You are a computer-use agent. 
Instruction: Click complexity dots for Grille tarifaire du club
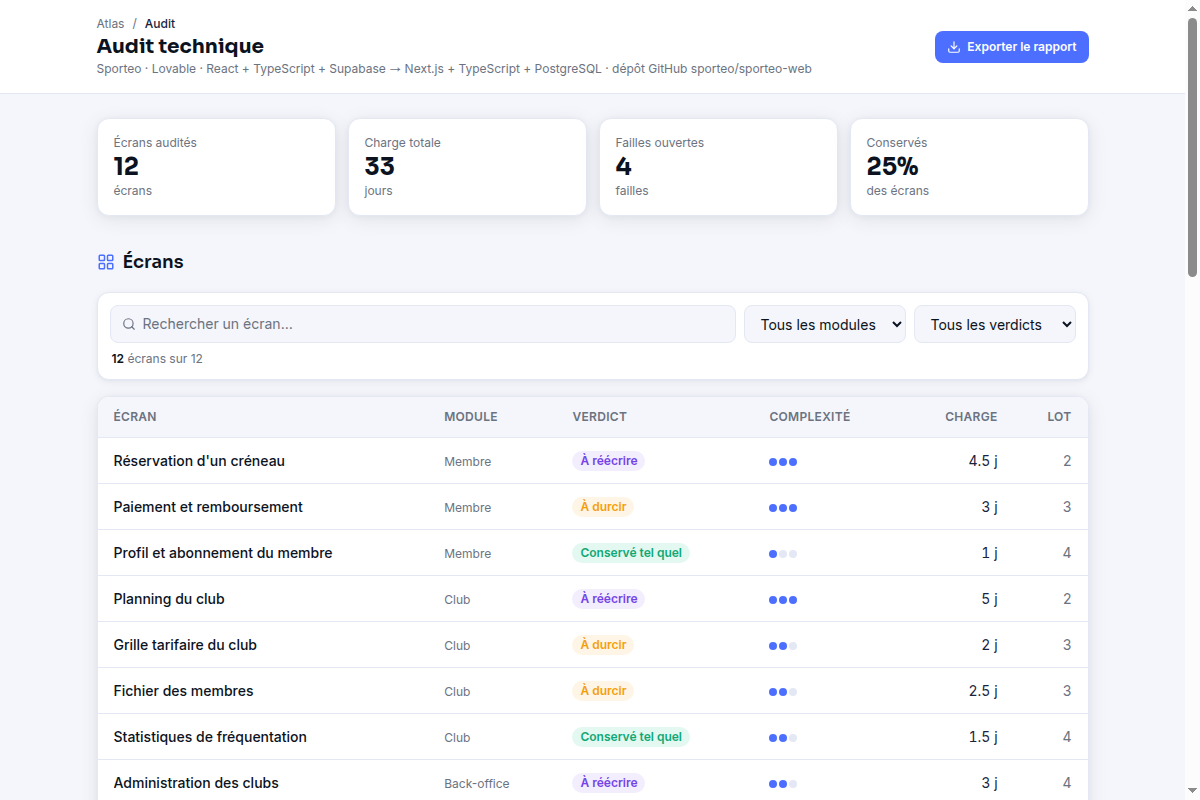[783, 646]
